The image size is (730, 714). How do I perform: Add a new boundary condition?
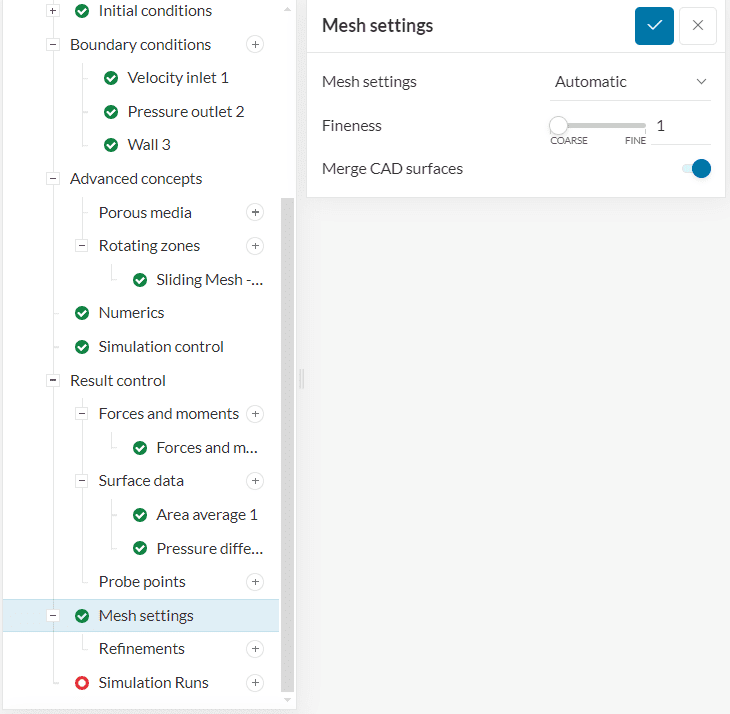[x=255, y=45]
